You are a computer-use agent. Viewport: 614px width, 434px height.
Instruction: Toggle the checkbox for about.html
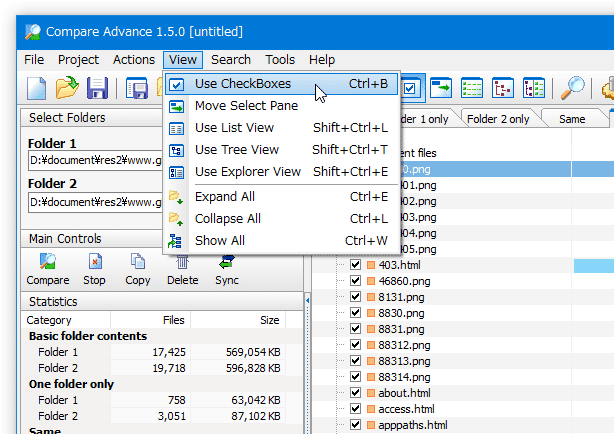pyautogui.click(x=355, y=393)
